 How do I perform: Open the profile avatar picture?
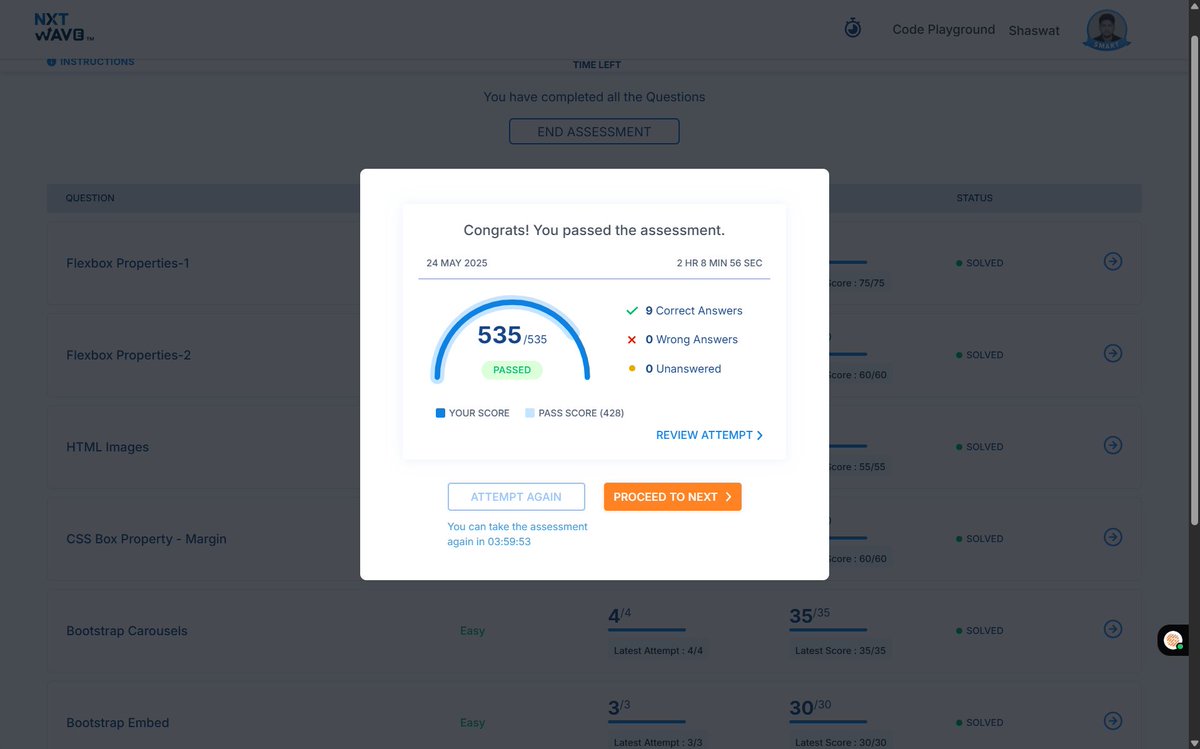[1107, 30]
